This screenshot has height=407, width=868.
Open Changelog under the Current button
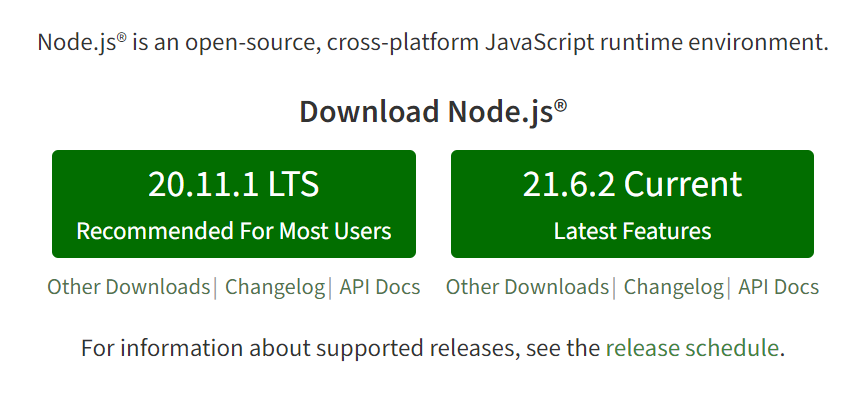tap(673, 287)
